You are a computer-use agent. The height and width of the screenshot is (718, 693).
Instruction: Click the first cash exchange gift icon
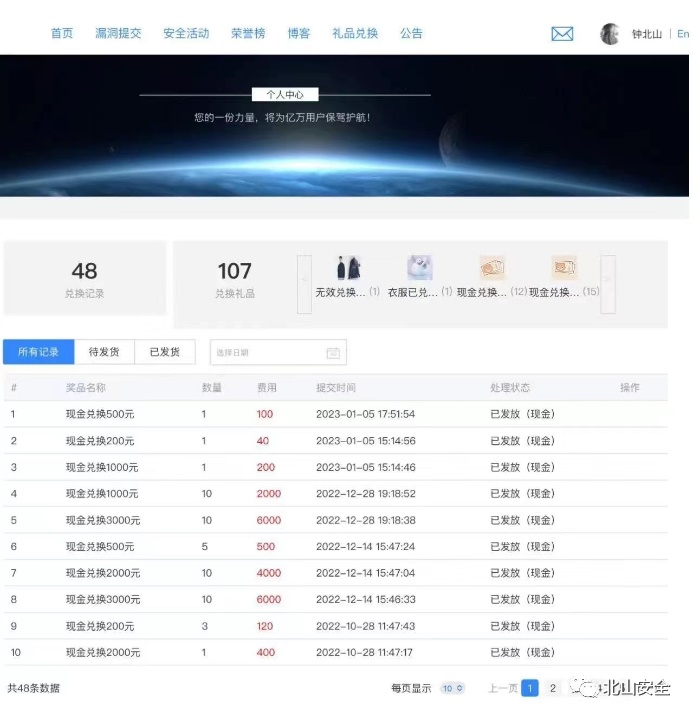[x=492, y=268]
